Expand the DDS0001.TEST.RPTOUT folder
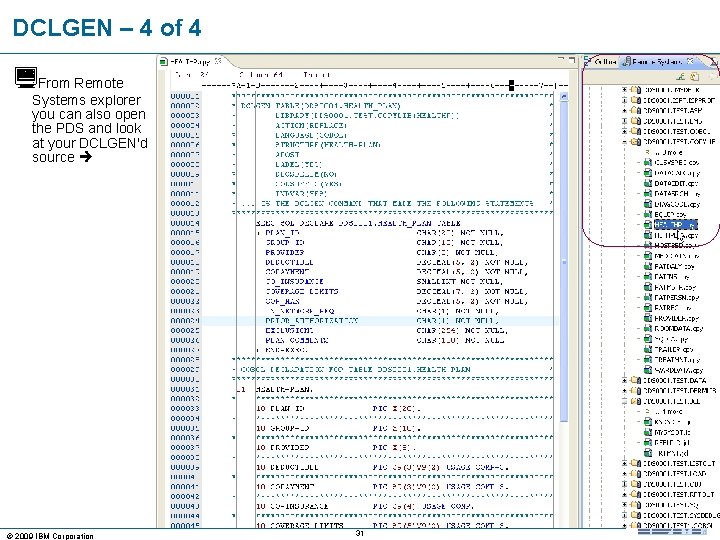The height and width of the screenshot is (540, 720). [x=624, y=495]
